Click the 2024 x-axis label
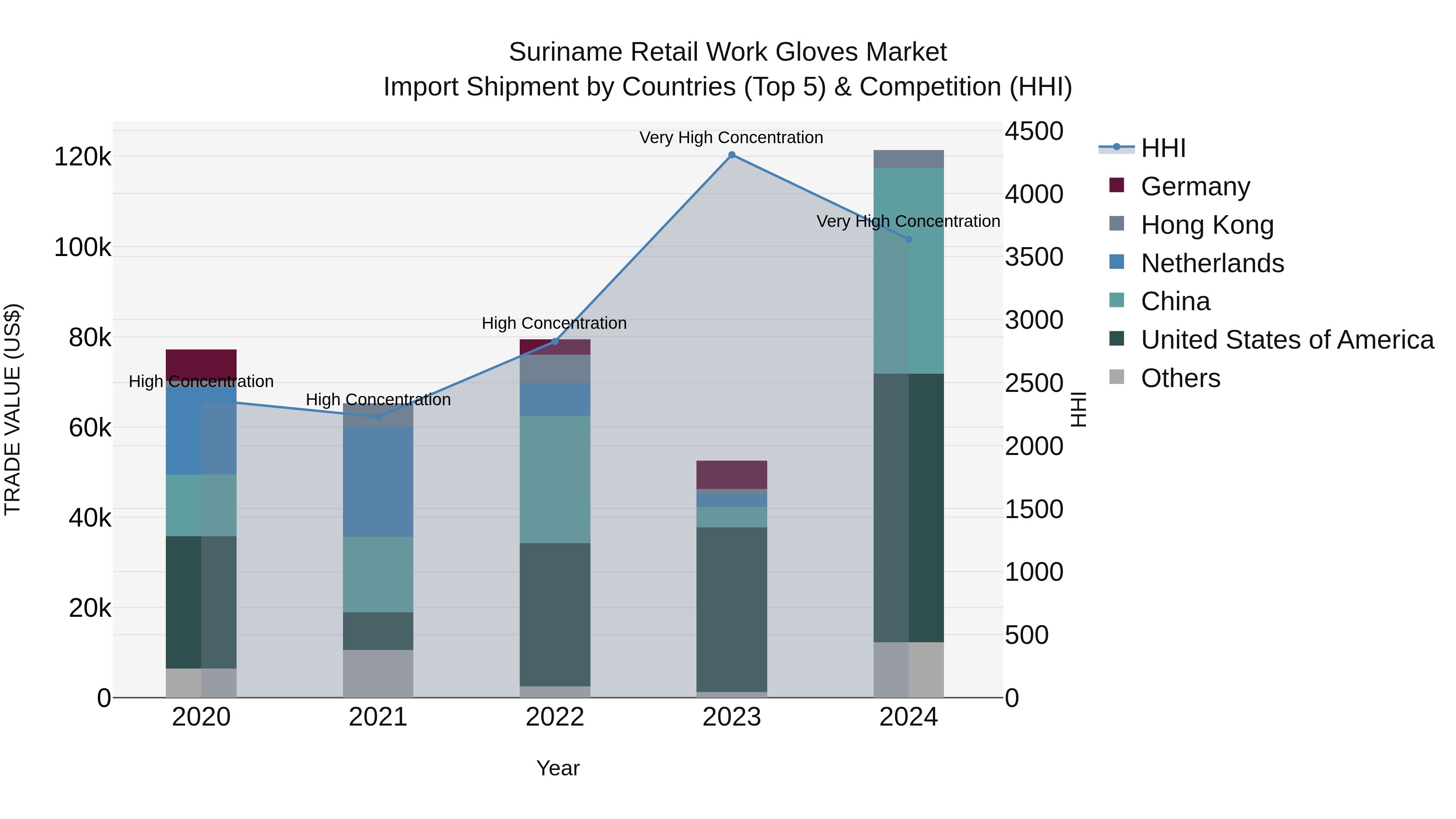This screenshot has height=819, width=1456. [909, 717]
